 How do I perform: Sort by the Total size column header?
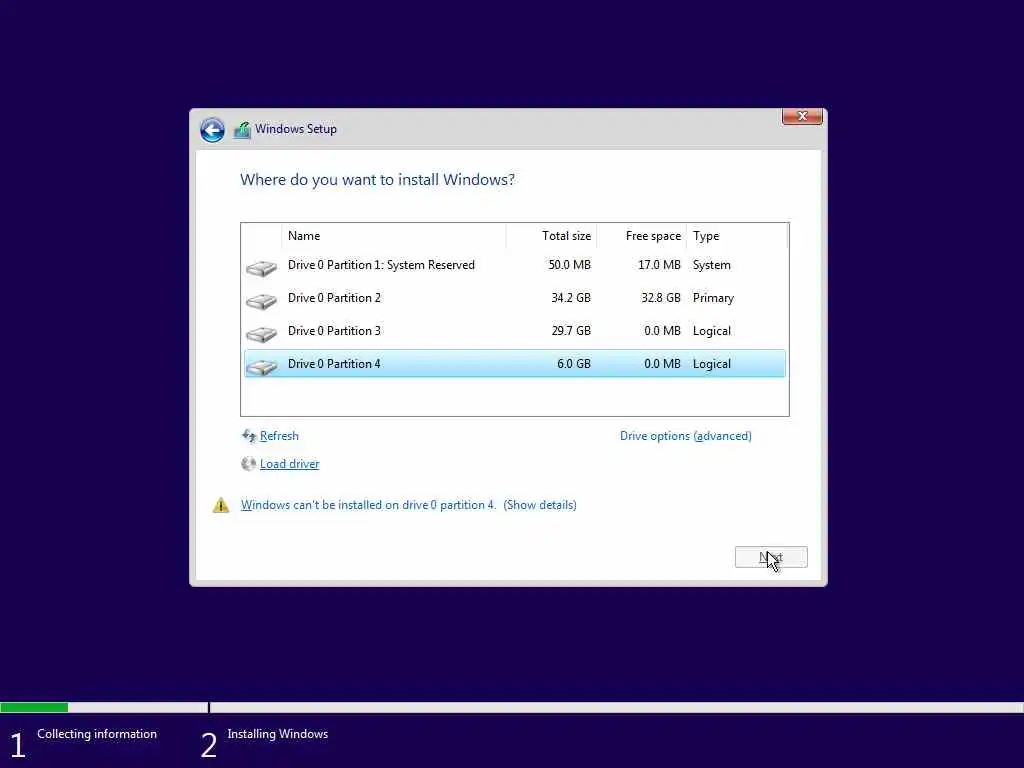pos(551,236)
